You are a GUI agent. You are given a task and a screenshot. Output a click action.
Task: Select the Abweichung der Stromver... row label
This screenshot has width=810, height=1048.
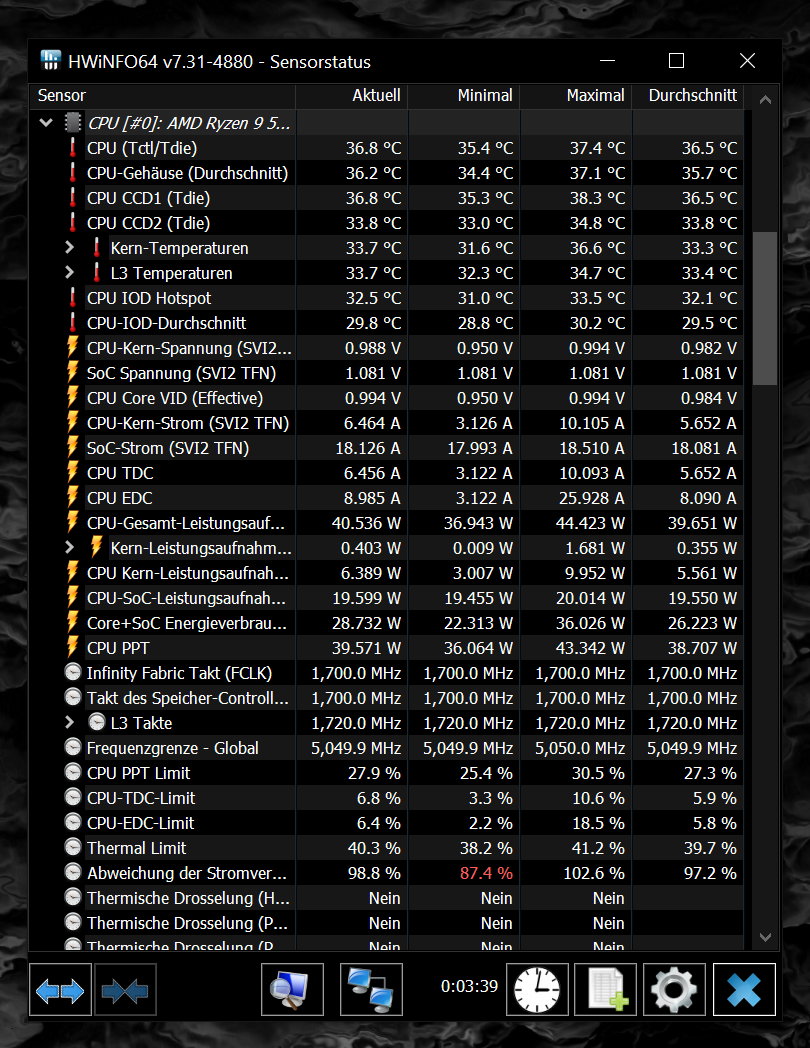point(186,873)
